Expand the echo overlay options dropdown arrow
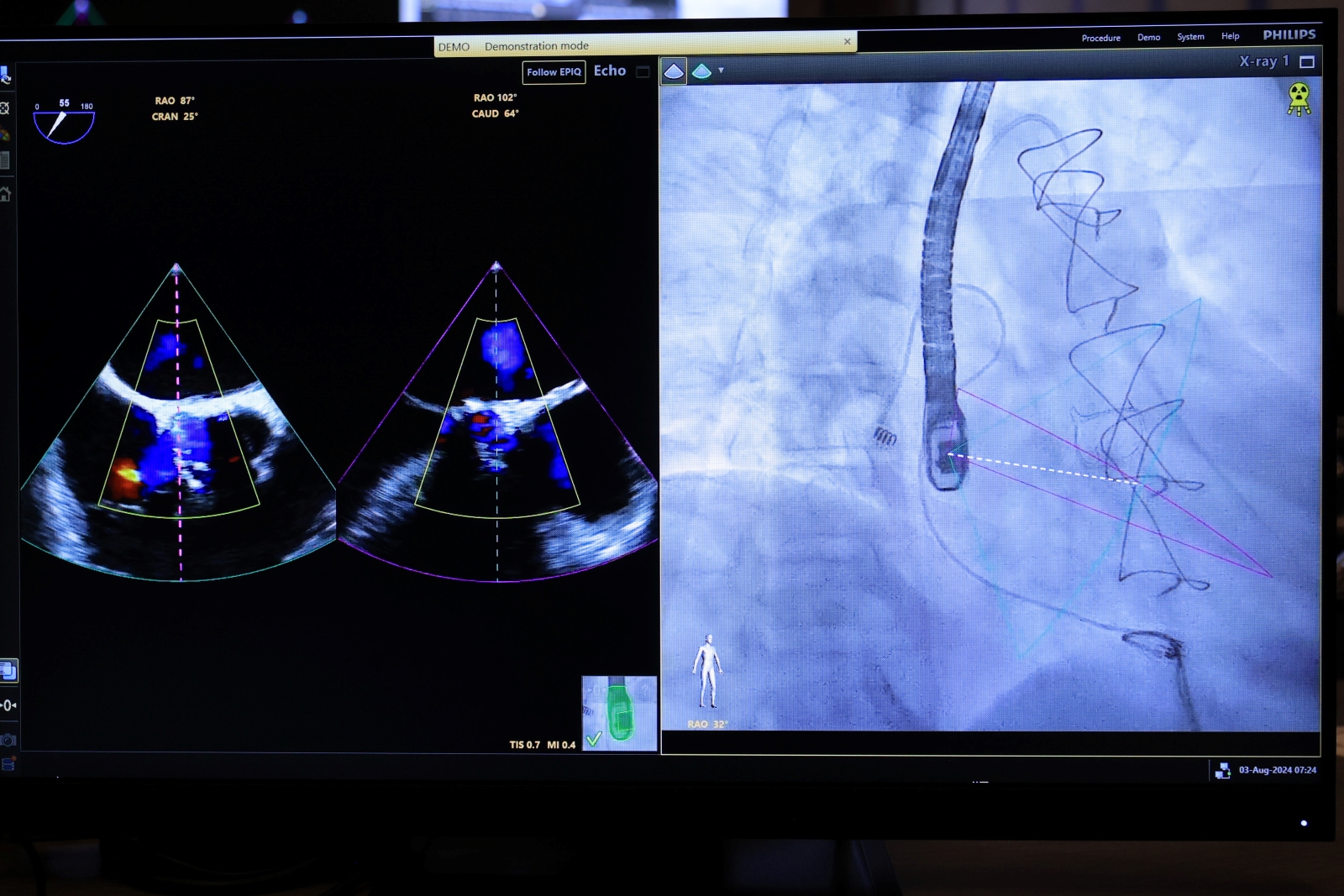The image size is (1344, 896). (x=721, y=71)
